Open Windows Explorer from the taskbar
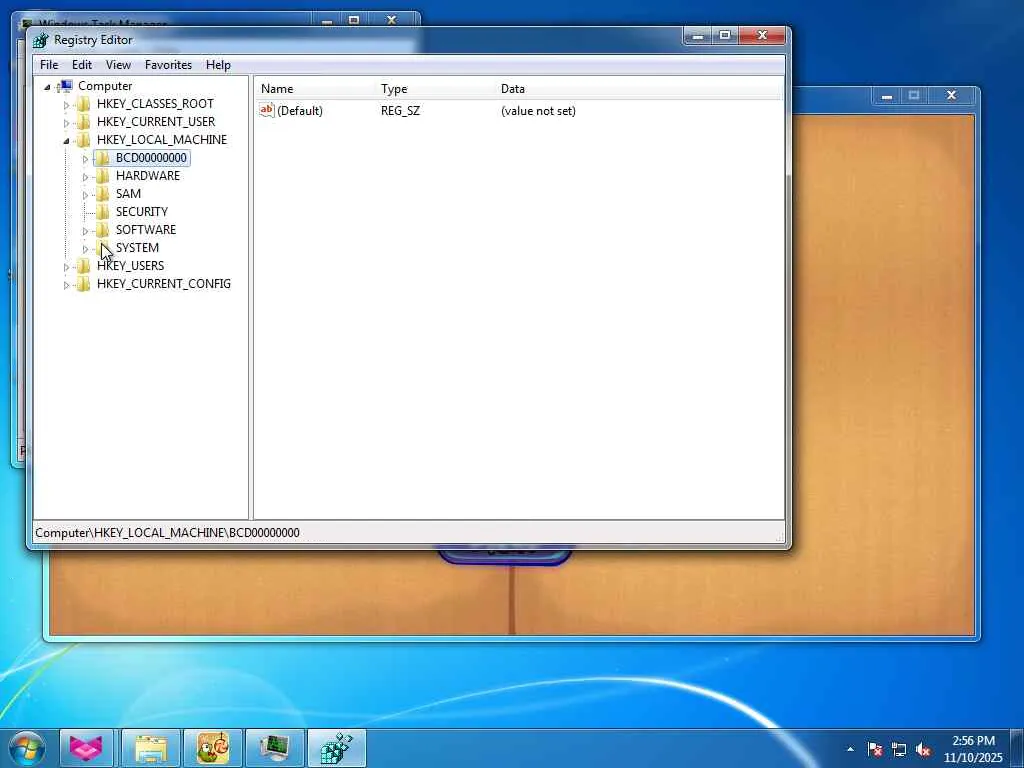This screenshot has height=768, width=1024. [x=151, y=748]
